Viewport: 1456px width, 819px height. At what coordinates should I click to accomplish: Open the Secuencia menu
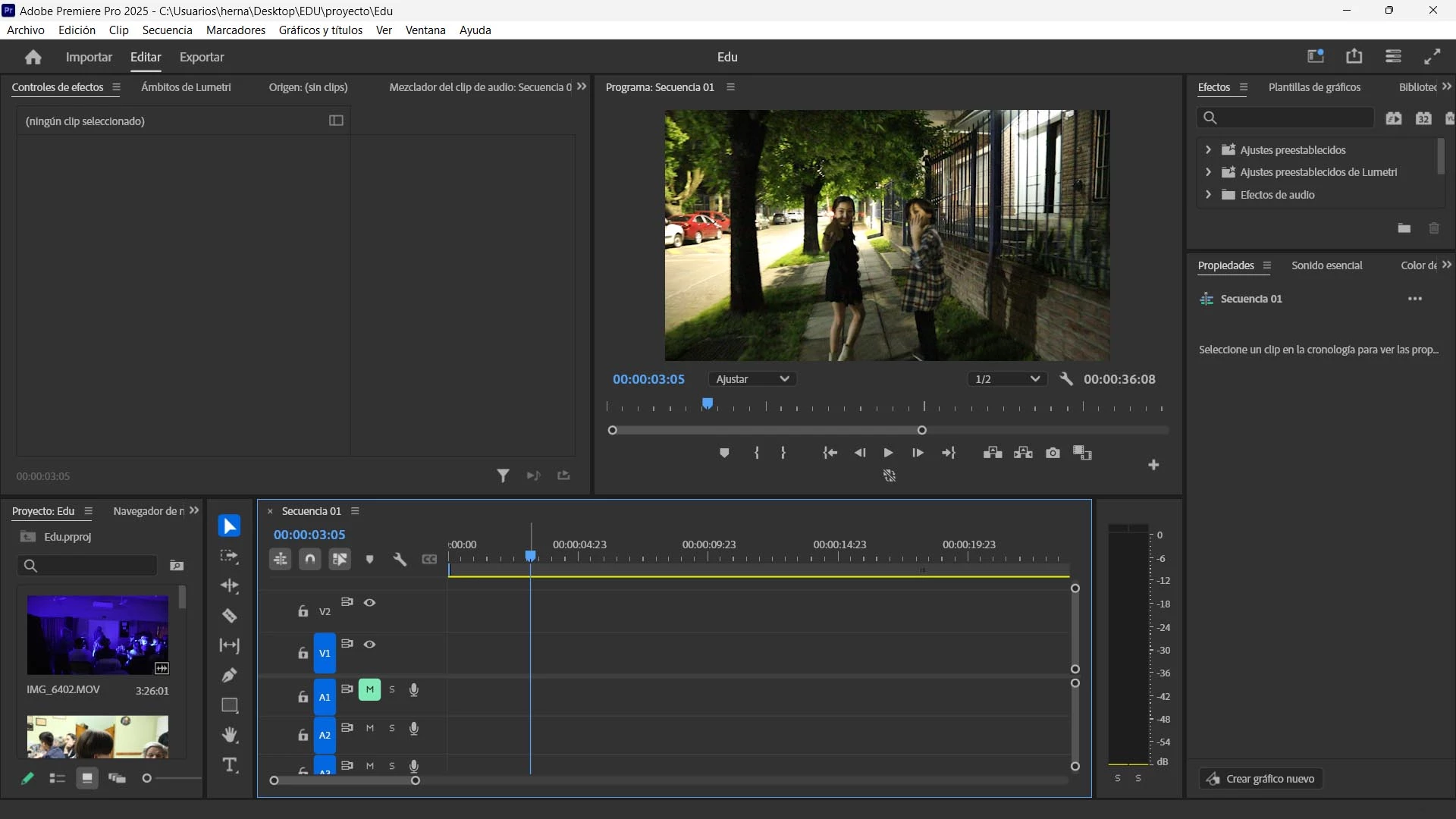[167, 30]
